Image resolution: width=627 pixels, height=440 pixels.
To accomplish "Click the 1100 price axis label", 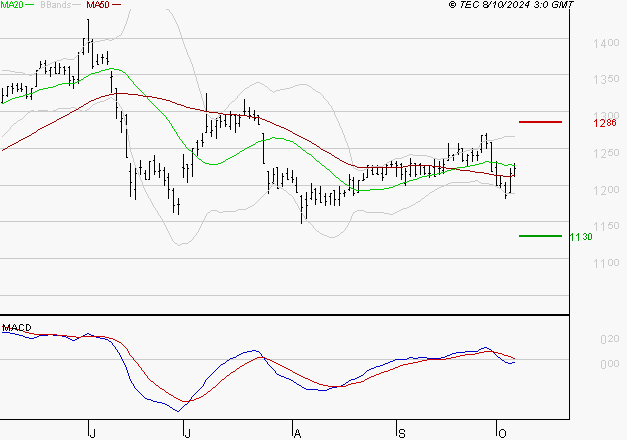I will (606, 263).
